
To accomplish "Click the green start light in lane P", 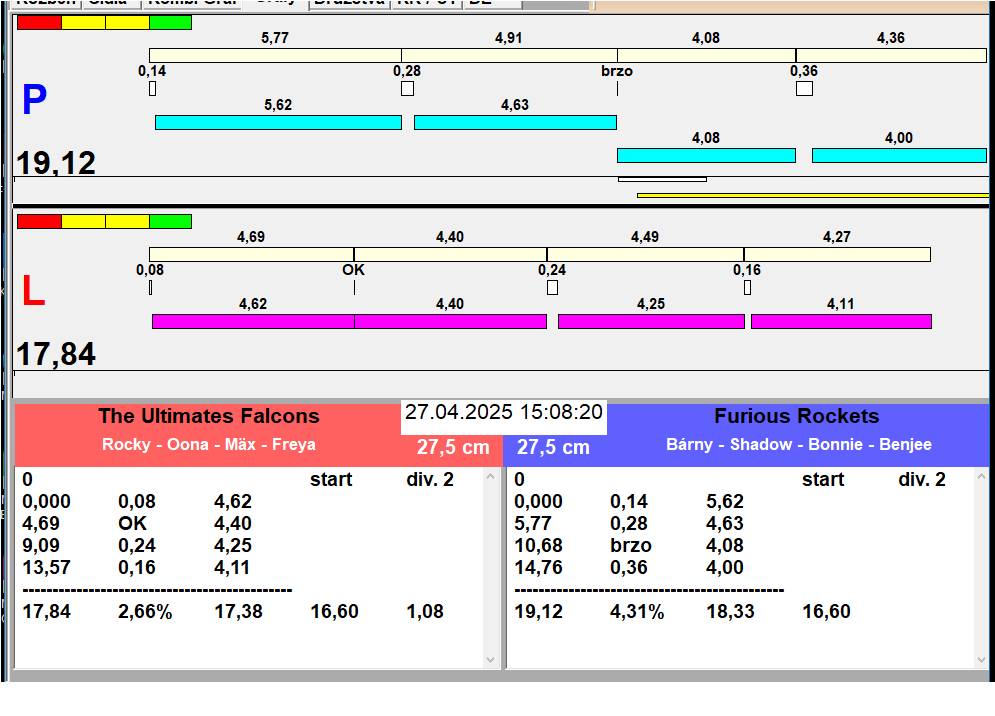I will point(171,23).
